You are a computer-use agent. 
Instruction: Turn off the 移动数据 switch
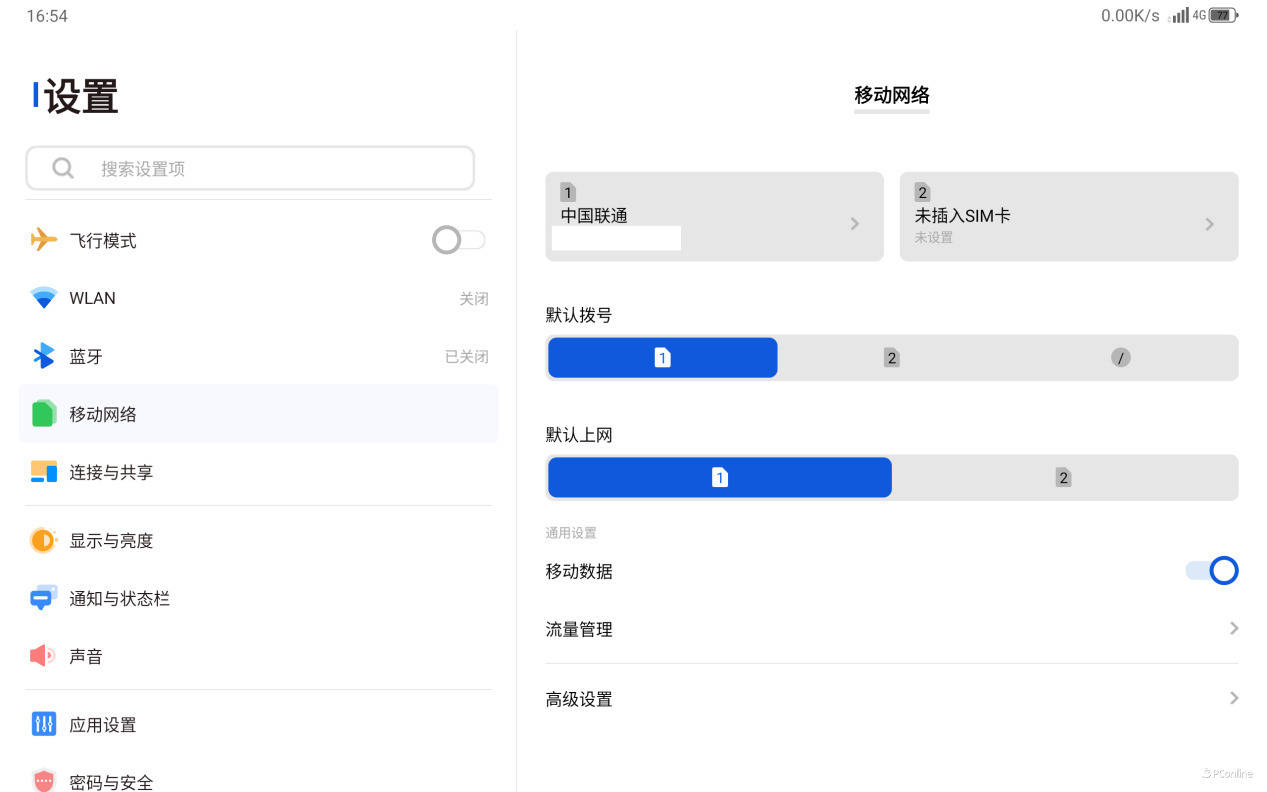[1211, 571]
